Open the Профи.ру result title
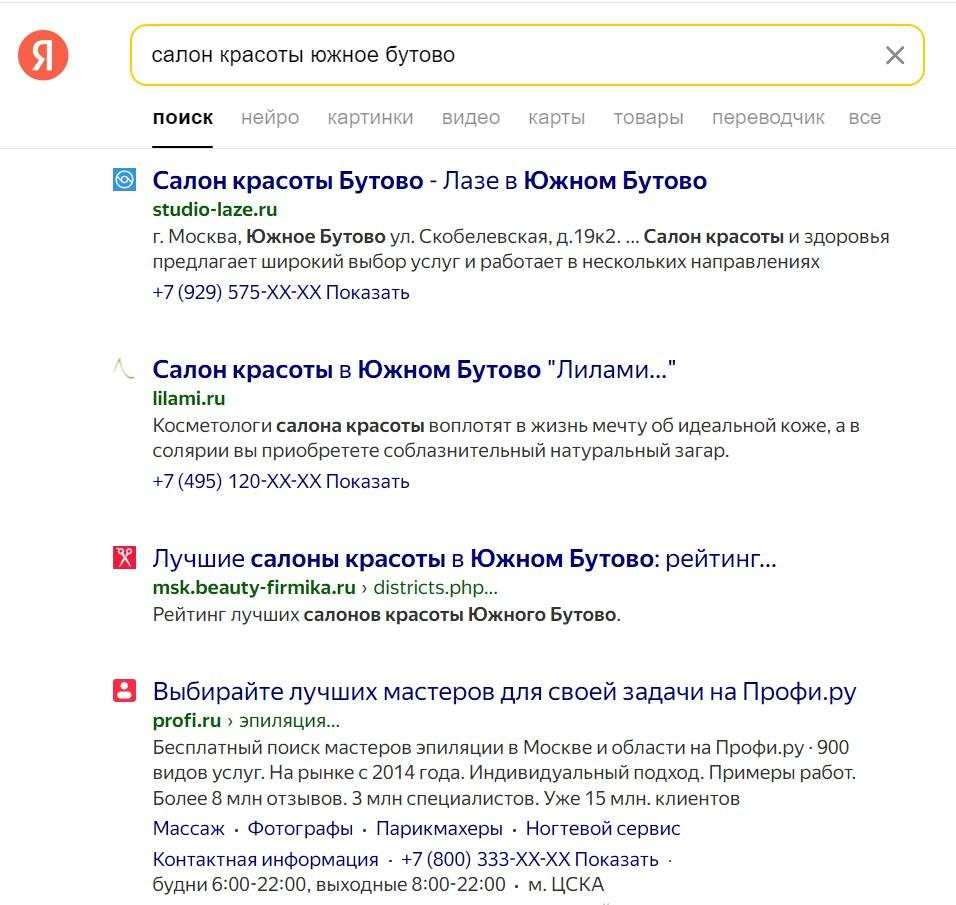 [x=504, y=692]
